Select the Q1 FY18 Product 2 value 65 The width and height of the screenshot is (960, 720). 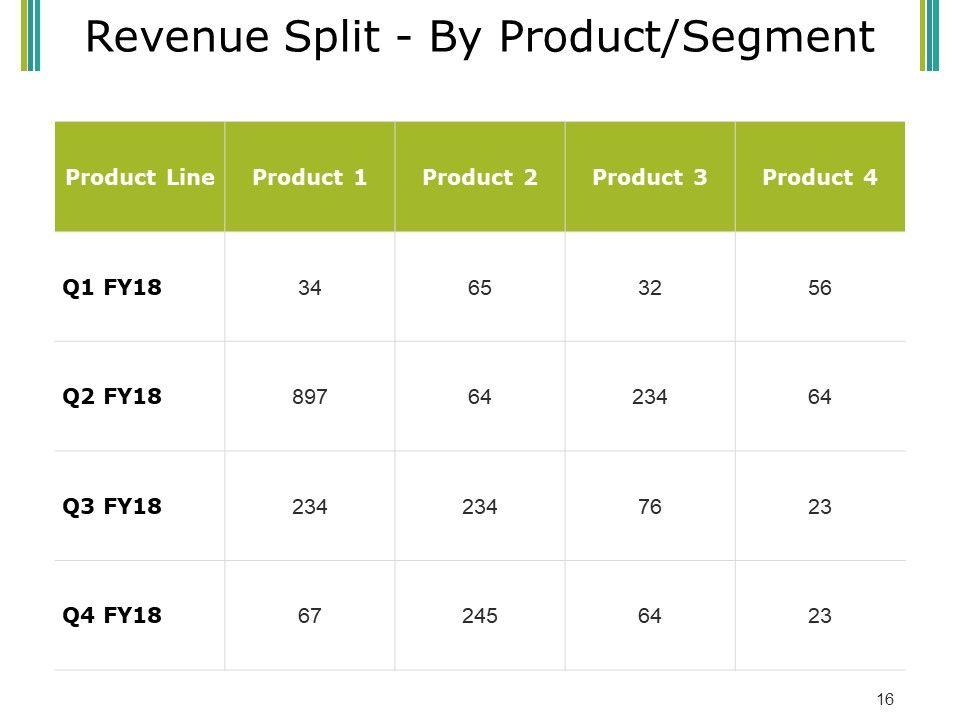pos(480,288)
